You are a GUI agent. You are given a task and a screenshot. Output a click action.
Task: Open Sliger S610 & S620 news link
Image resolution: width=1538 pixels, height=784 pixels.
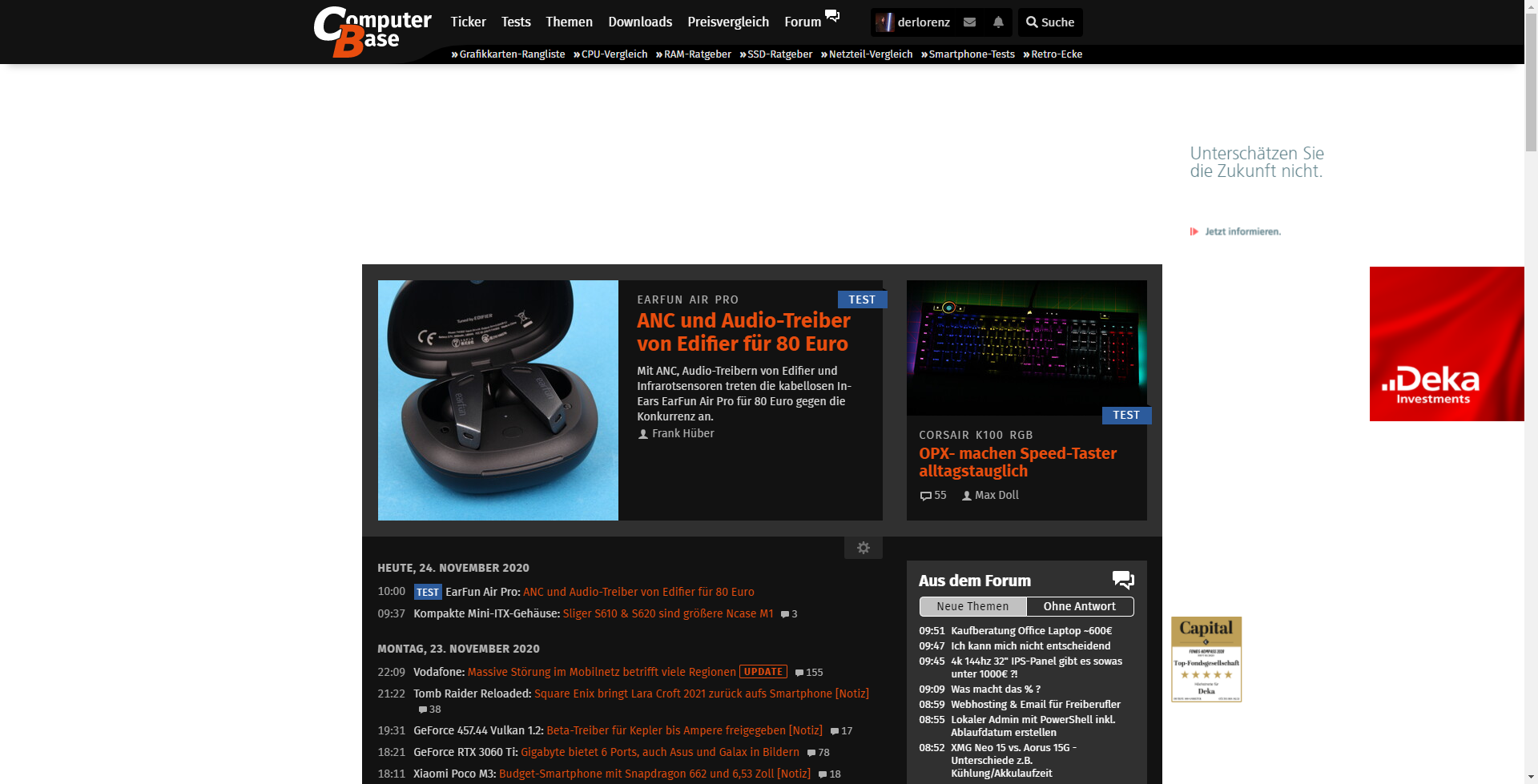tap(668, 614)
